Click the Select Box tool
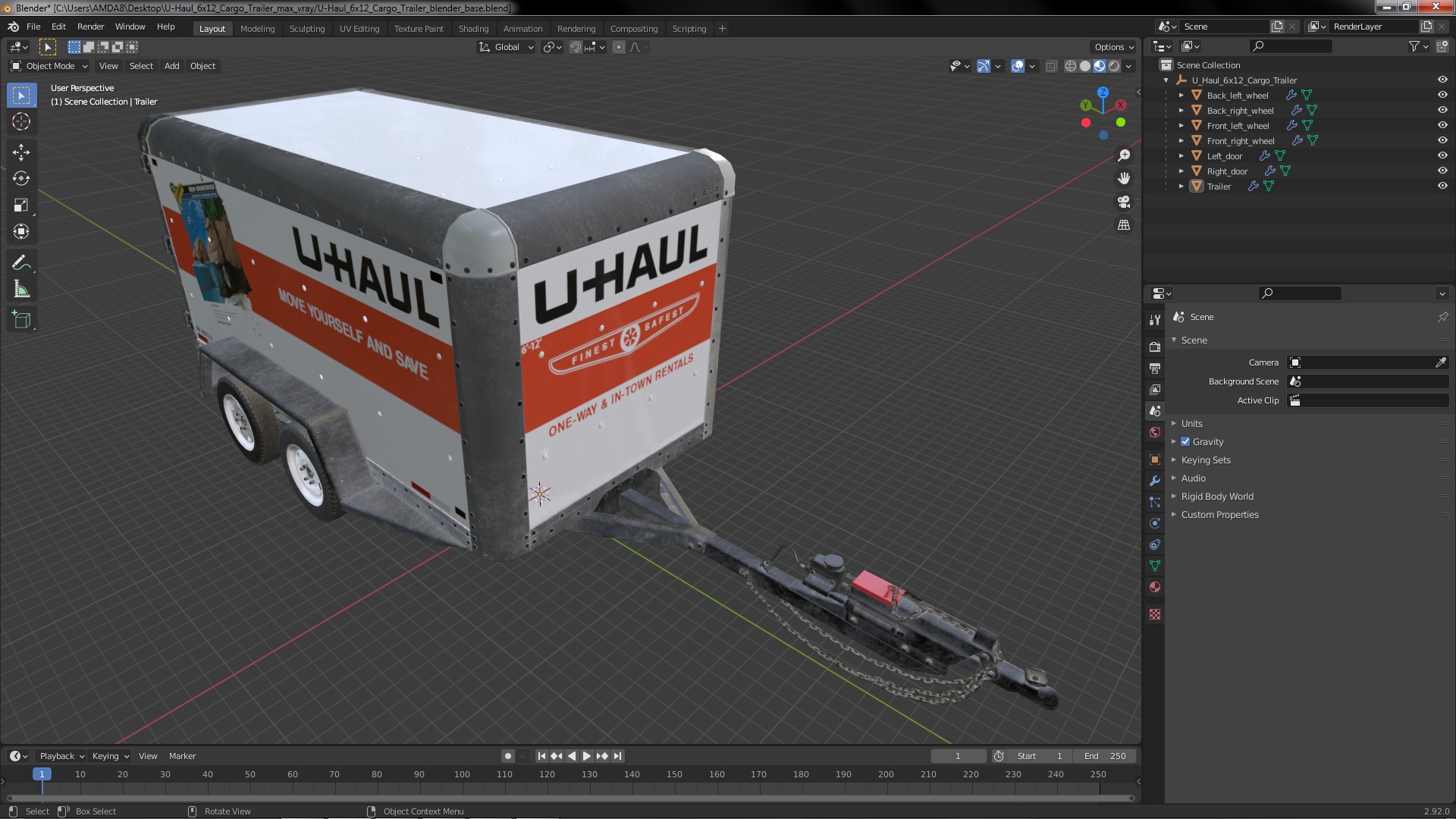 coord(21,96)
